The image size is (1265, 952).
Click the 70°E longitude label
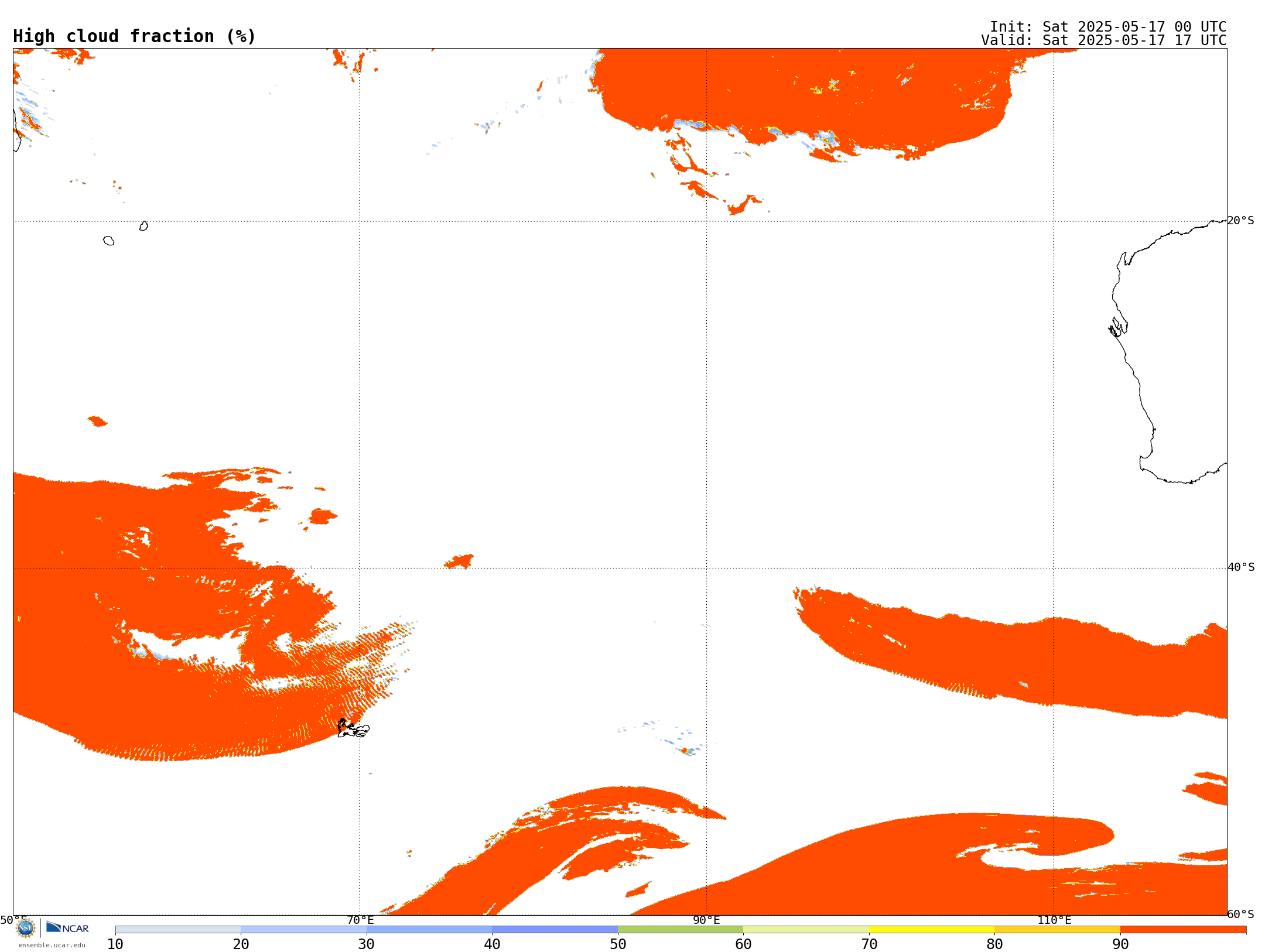(x=360, y=920)
